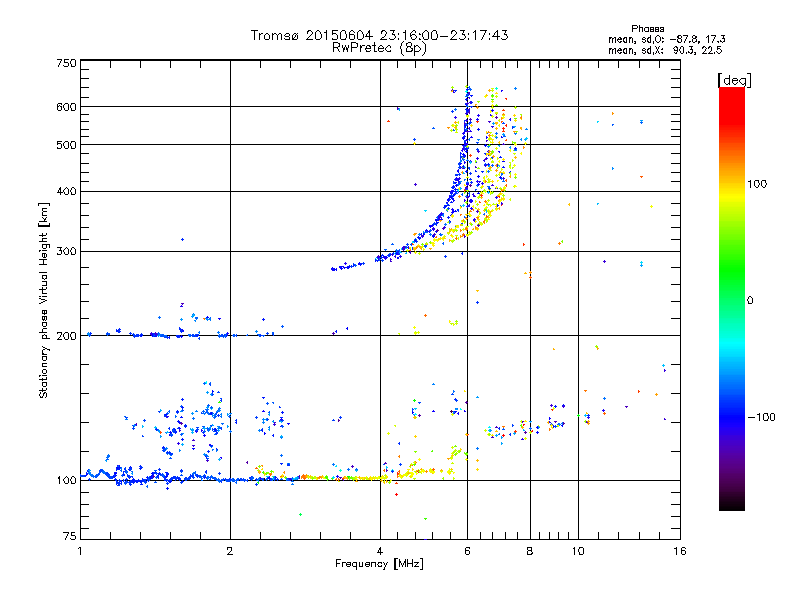Click the '[deg]' colorbar unit label
This screenshot has height=600, width=800.
[x=734, y=80]
